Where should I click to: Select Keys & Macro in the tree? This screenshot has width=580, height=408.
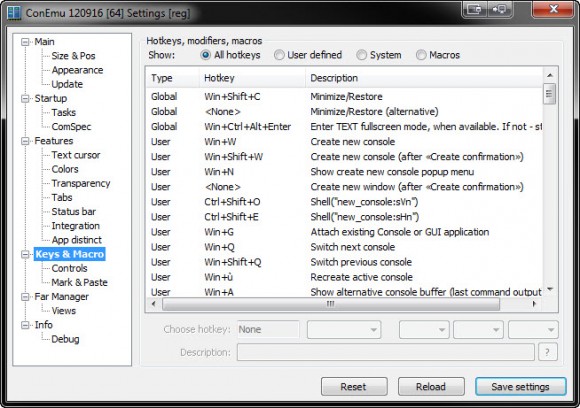point(70,254)
